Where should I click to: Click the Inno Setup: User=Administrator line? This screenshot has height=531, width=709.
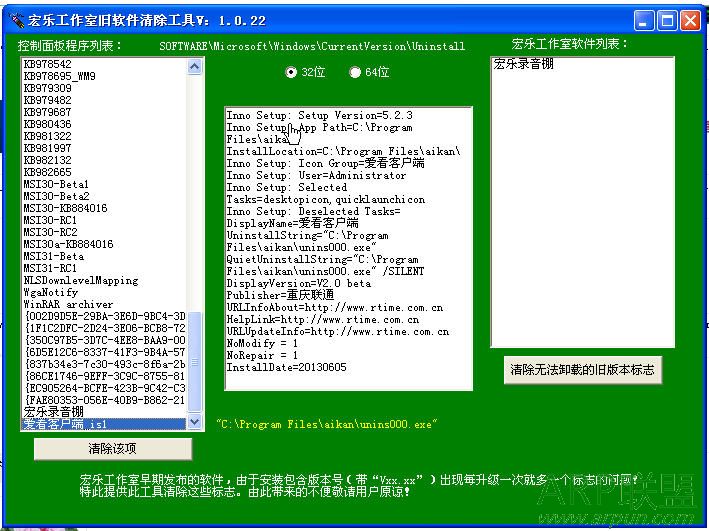[316, 175]
